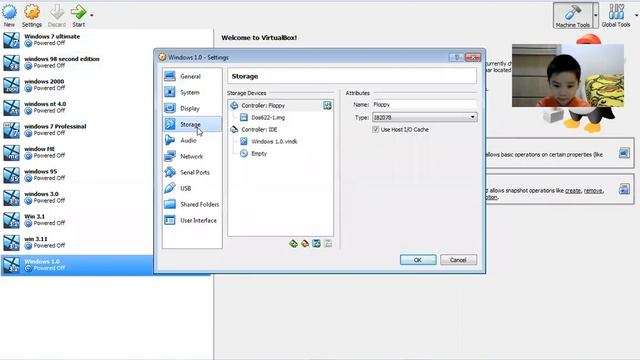Select the Windows 7 ultimate VM
The height and width of the screenshot is (360, 640).
click(x=106, y=40)
